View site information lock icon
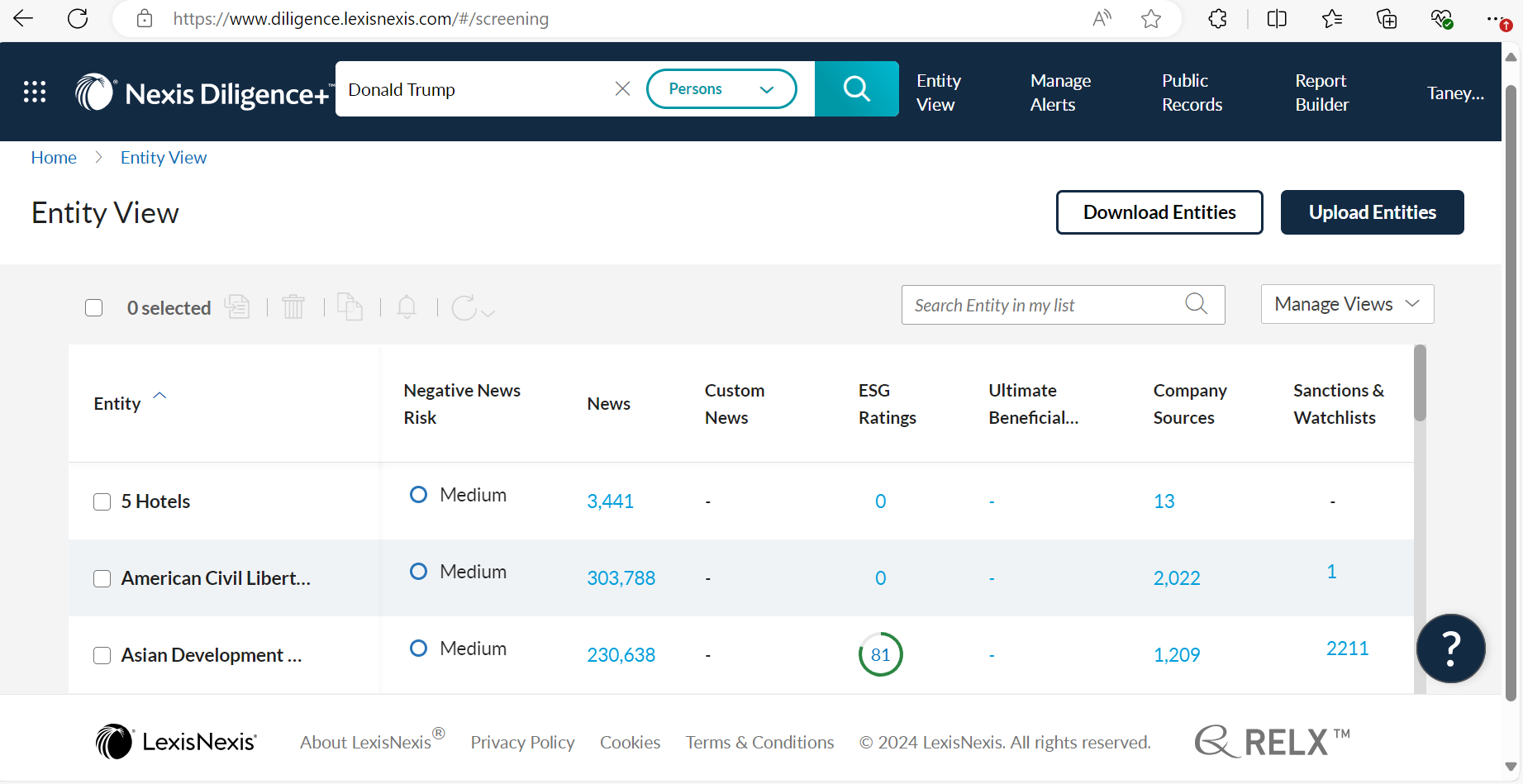The width and height of the screenshot is (1523, 784). (x=145, y=18)
